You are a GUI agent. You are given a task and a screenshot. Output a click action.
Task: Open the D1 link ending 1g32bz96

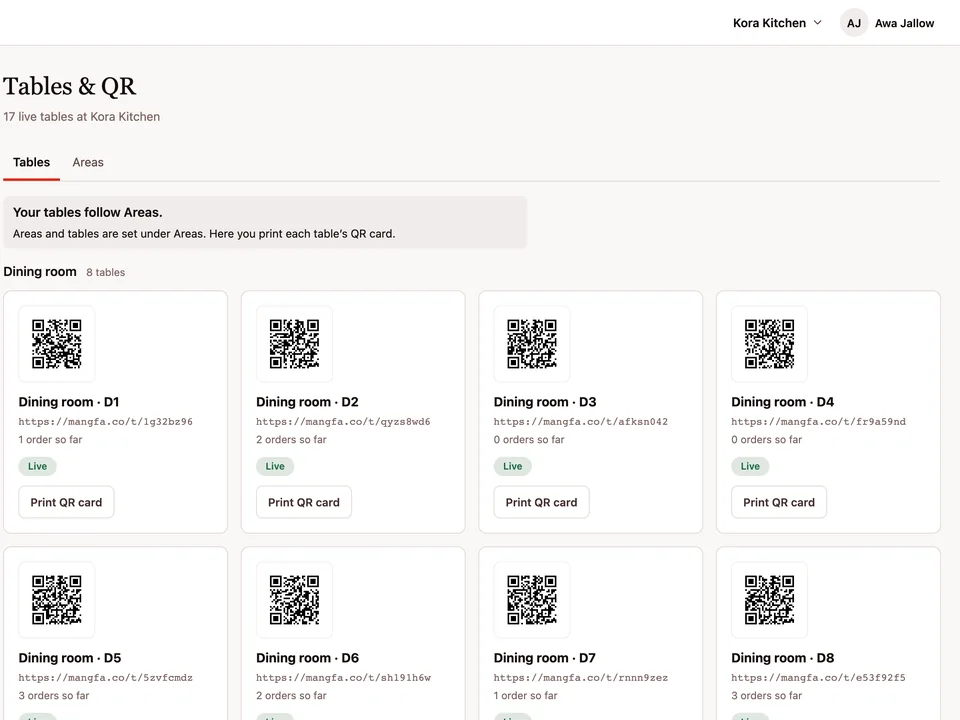coord(105,421)
